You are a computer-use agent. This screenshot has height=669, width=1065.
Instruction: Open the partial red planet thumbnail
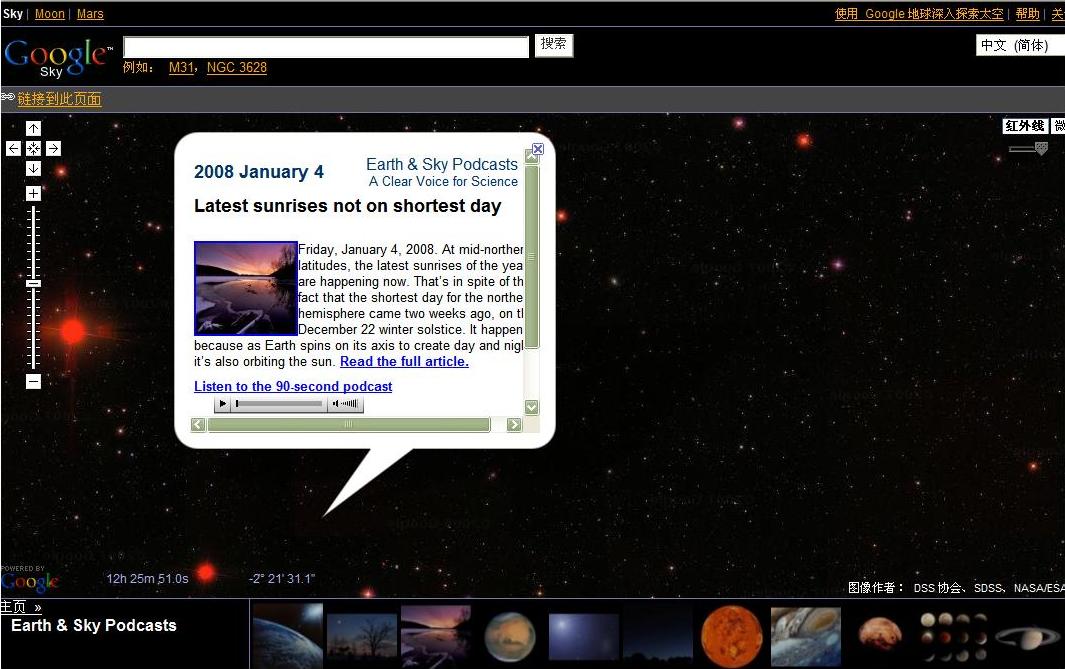click(x=880, y=633)
